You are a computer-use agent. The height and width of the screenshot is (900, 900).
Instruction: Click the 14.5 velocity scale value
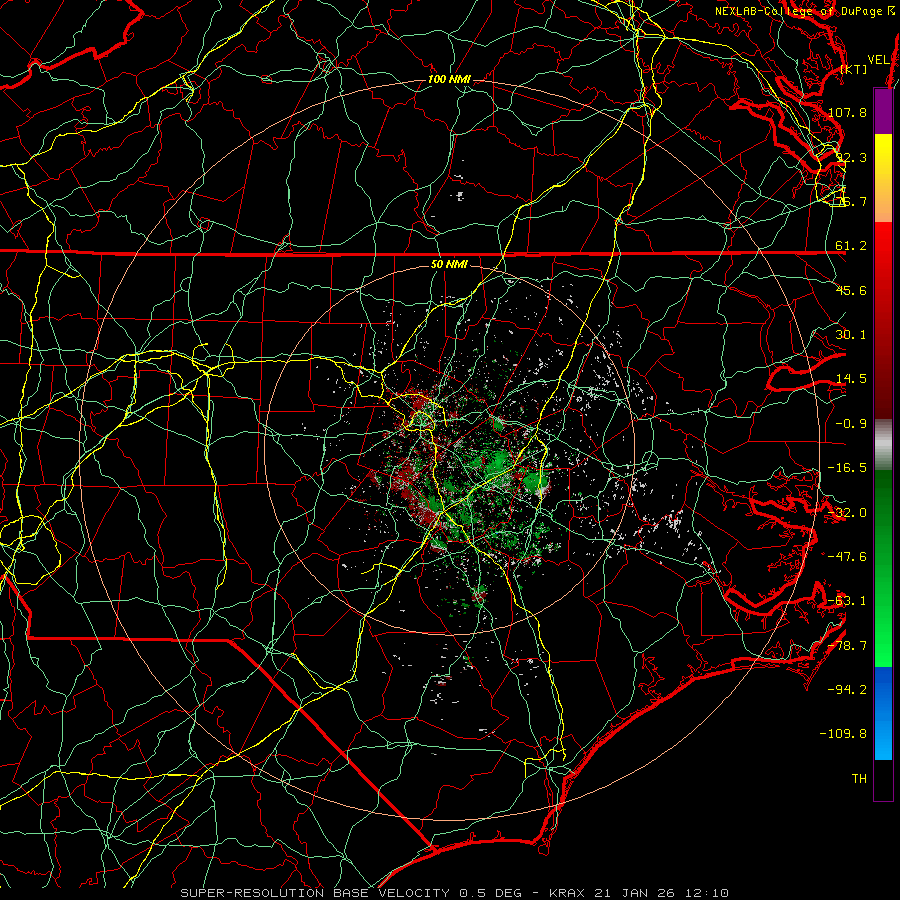click(851, 379)
